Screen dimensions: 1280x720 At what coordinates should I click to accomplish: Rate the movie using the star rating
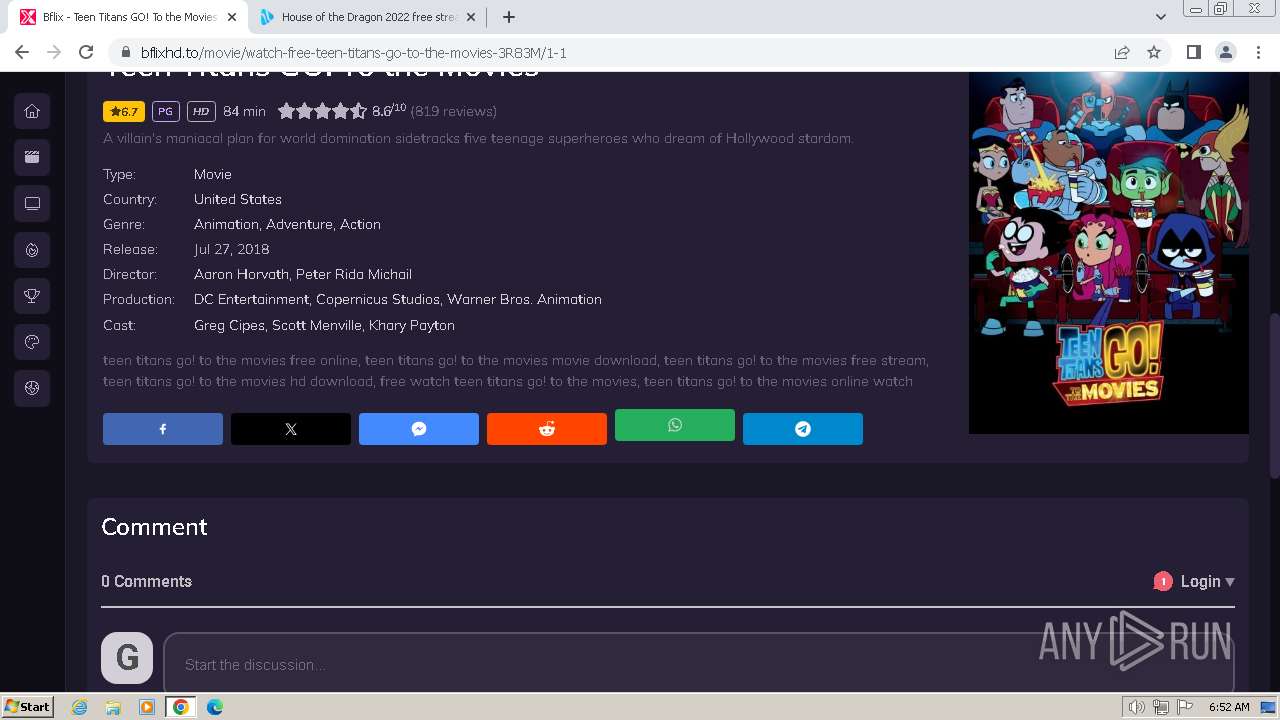tap(322, 111)
